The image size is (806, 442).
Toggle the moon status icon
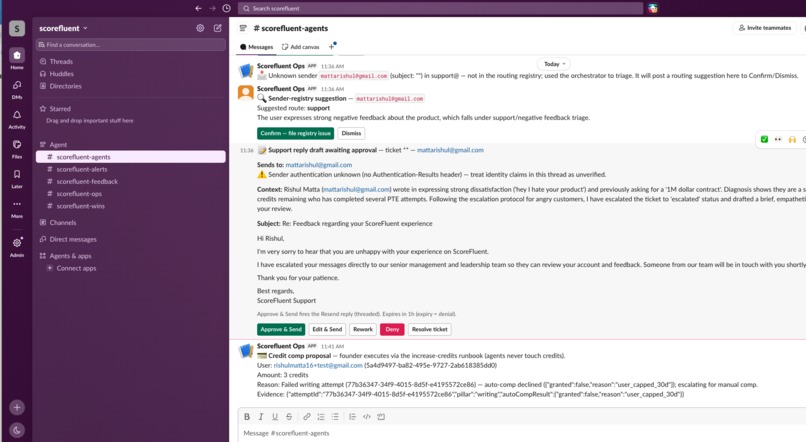pyautogui.click(x=17, y=430)
